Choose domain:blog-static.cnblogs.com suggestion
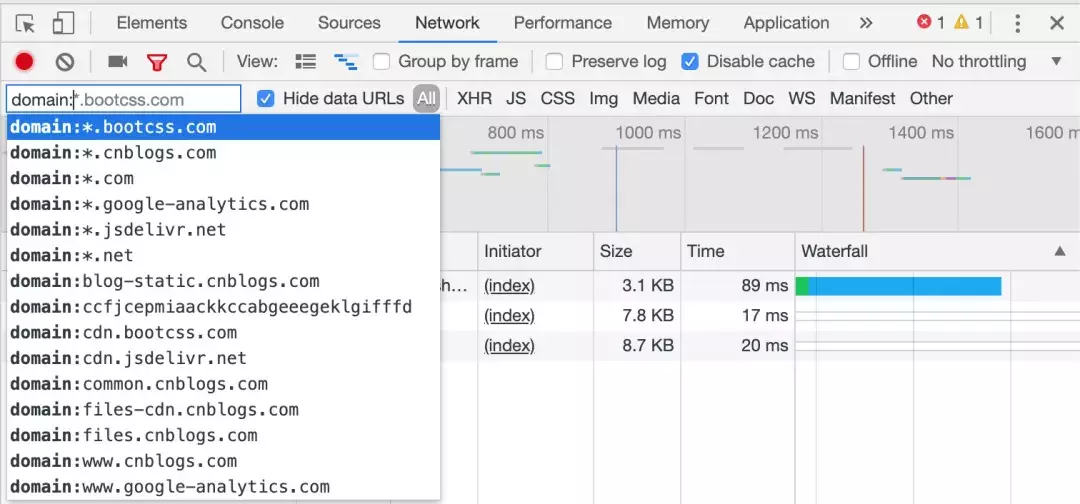The width and height of the screenshot is (1080, 504). (x=223, y=282)
